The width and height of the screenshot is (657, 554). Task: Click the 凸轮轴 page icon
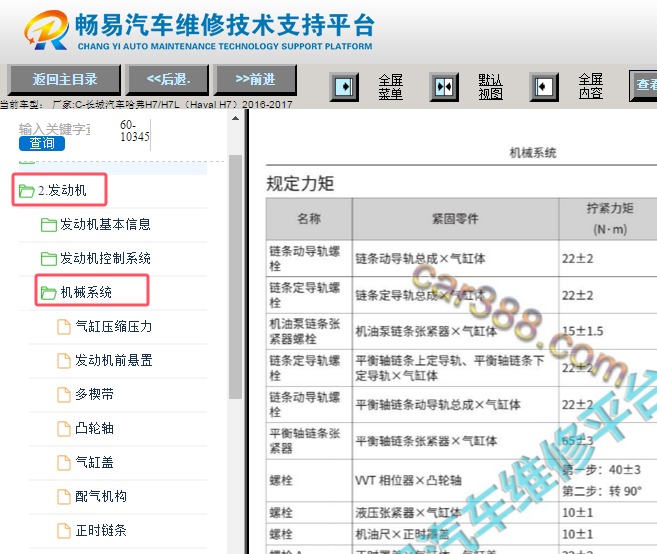tap(64, 429)
